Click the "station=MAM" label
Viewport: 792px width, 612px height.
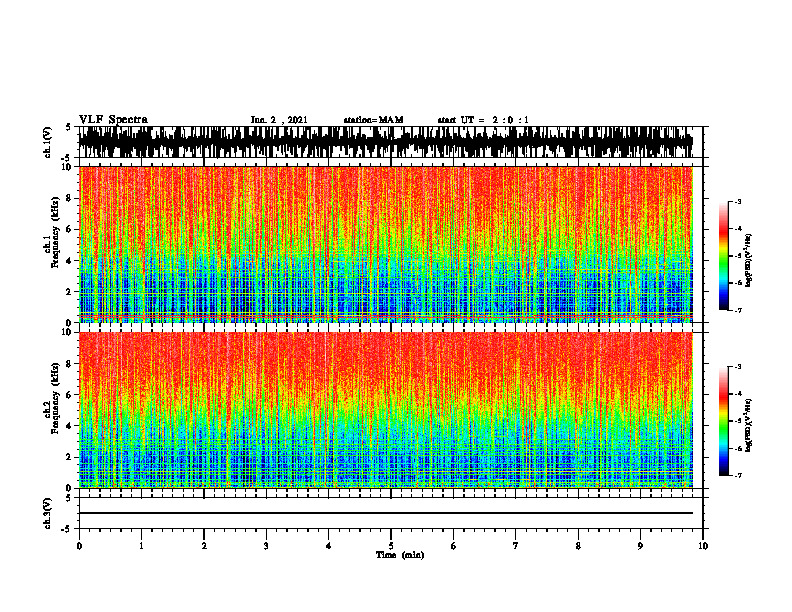pos(373,120)
